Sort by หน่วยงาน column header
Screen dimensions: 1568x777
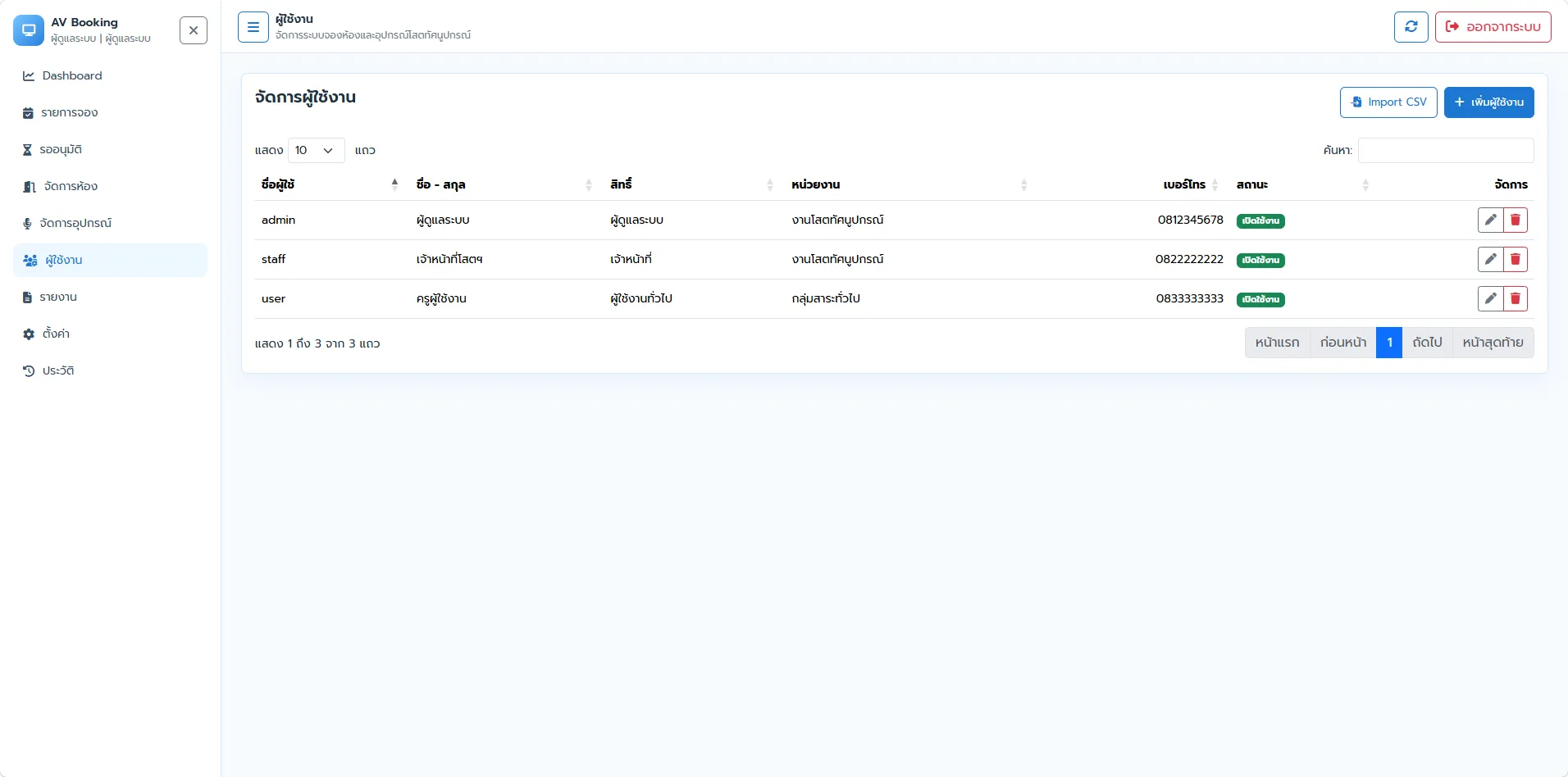click(x=911, y=184)
